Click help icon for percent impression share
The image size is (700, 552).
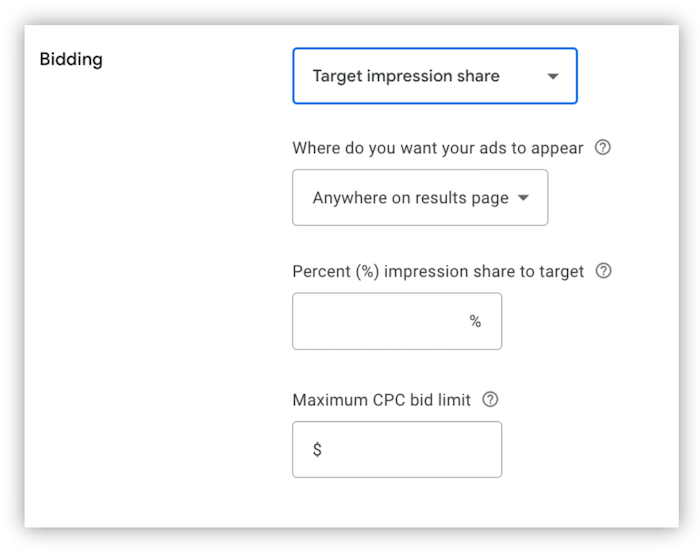click(603, 271)
